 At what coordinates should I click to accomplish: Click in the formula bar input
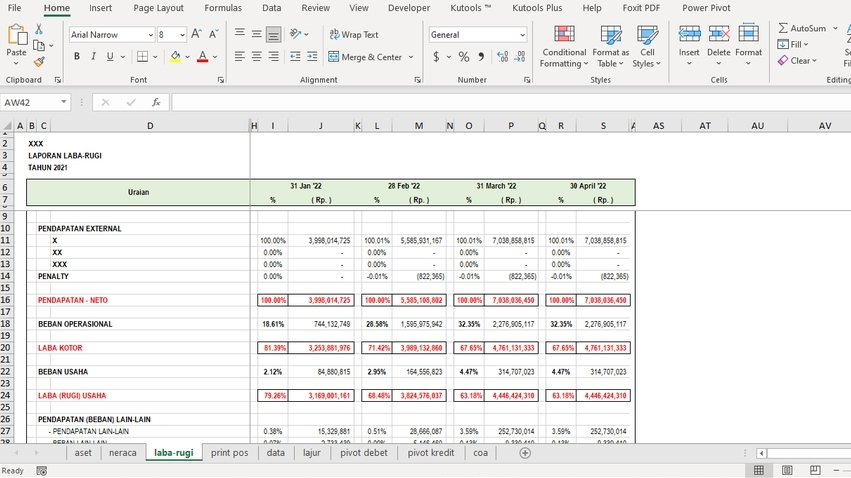click(510, 102)
